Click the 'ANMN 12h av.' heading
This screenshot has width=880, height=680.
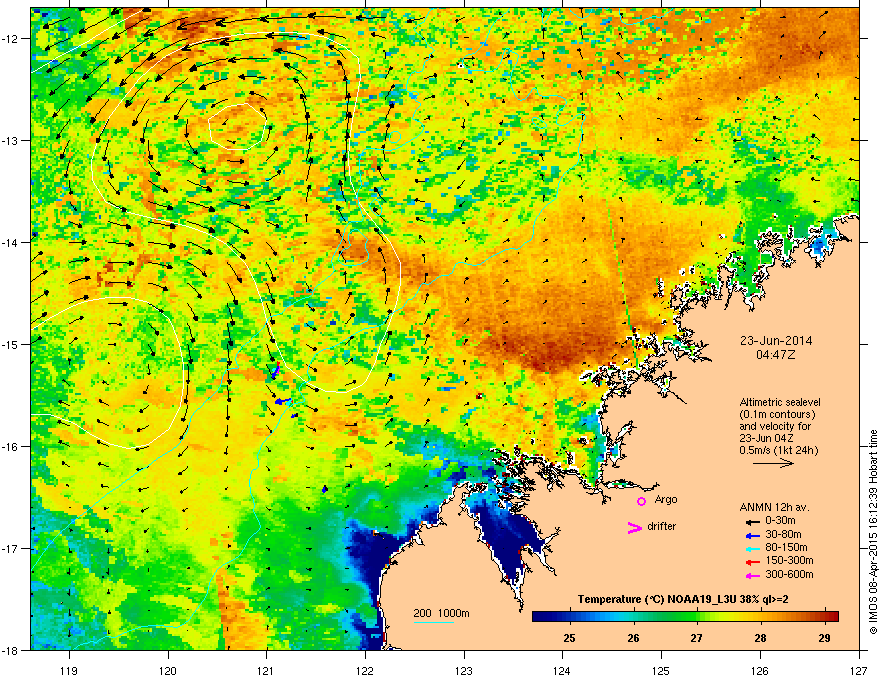coord(774,507)
